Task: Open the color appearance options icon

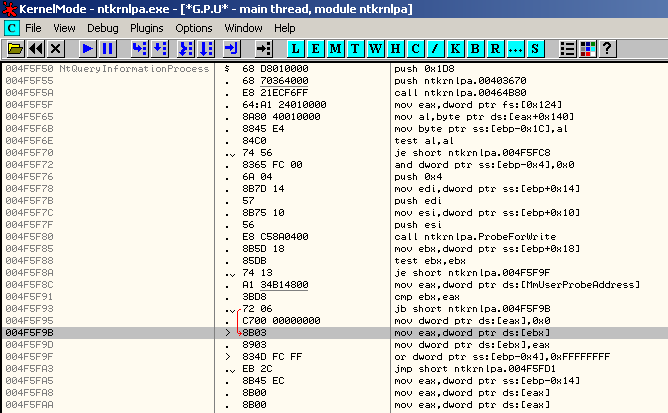Action: pos(587,48)
